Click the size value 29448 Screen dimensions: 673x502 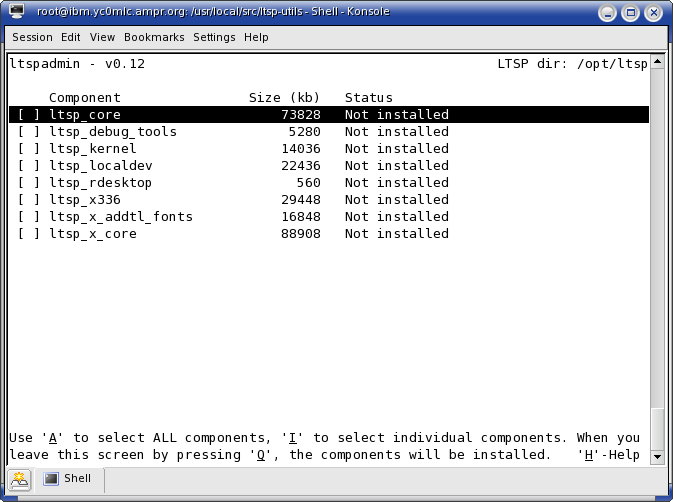click(x=301, y=200)
